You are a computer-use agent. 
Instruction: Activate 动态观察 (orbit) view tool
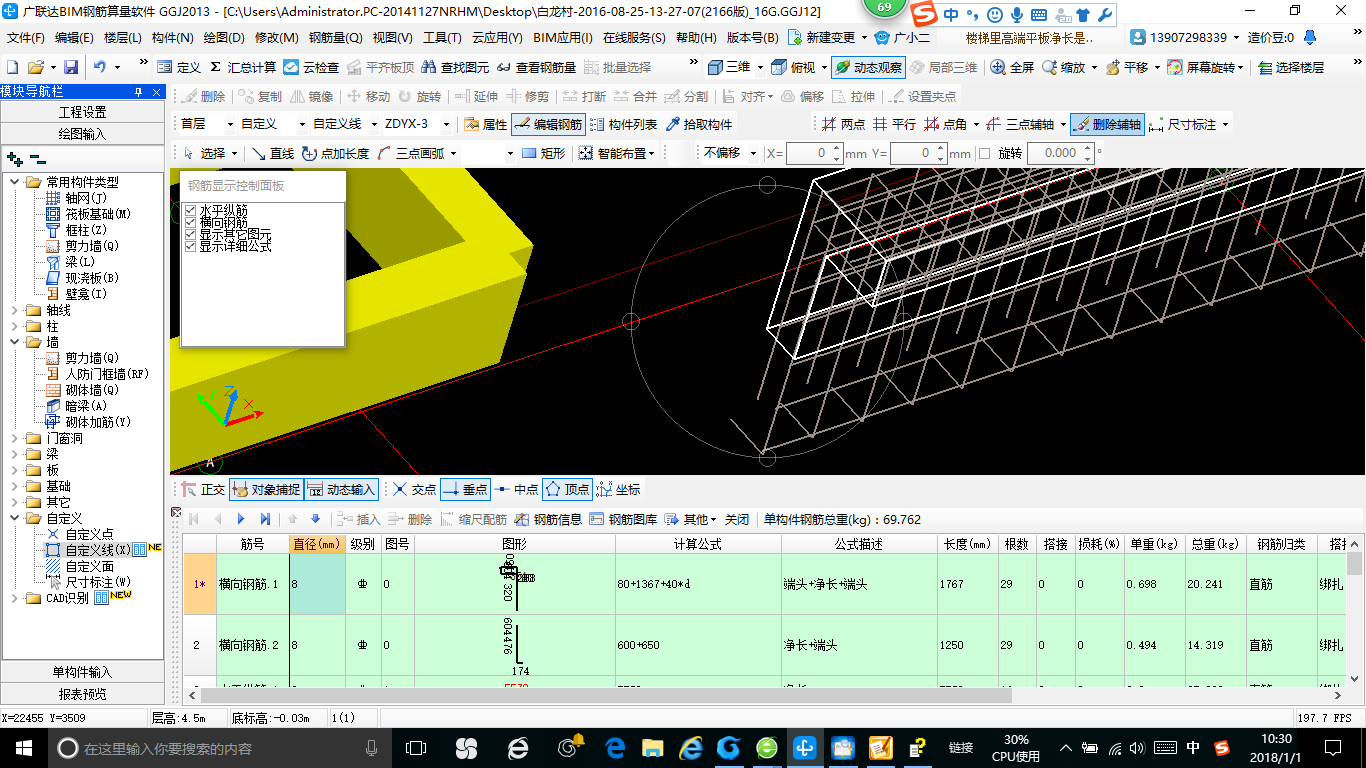pyautogui.click(x=868, y=67)
